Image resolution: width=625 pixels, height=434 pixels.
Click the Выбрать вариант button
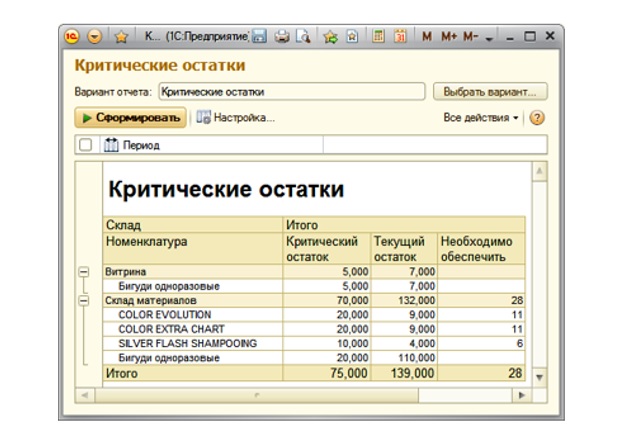coord(490,91)
